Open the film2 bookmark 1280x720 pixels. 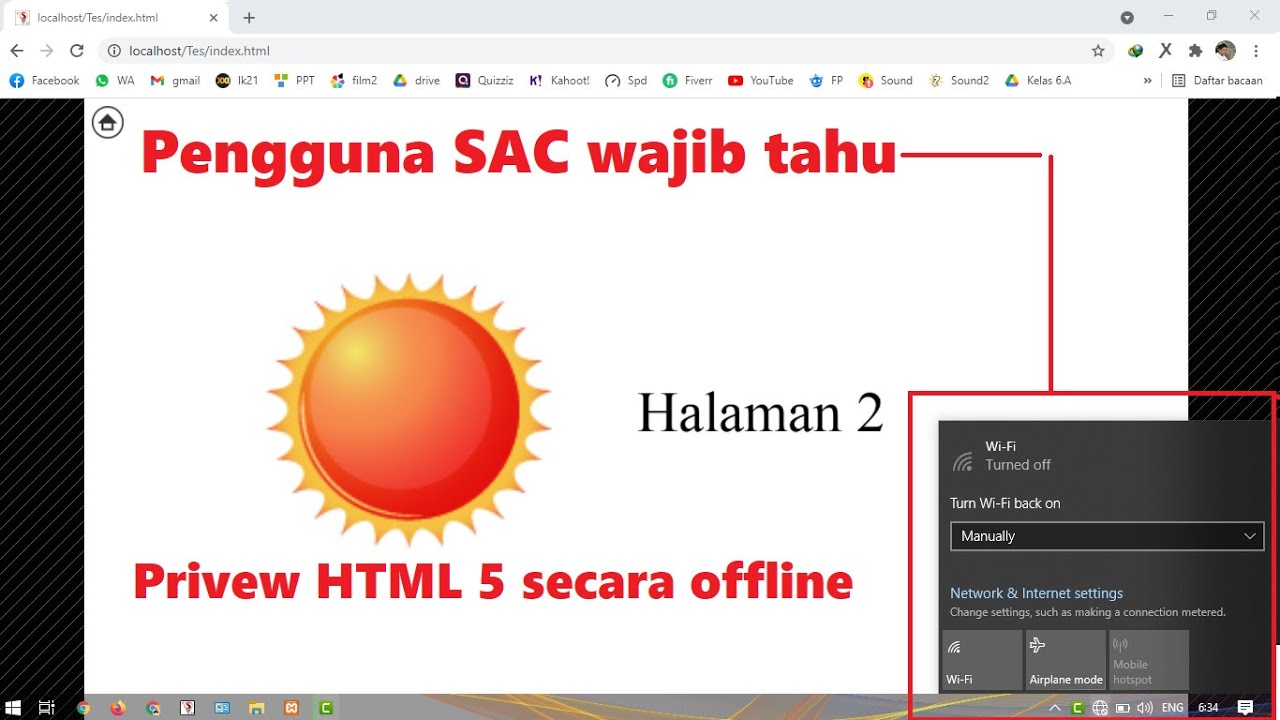pos(354,80)
